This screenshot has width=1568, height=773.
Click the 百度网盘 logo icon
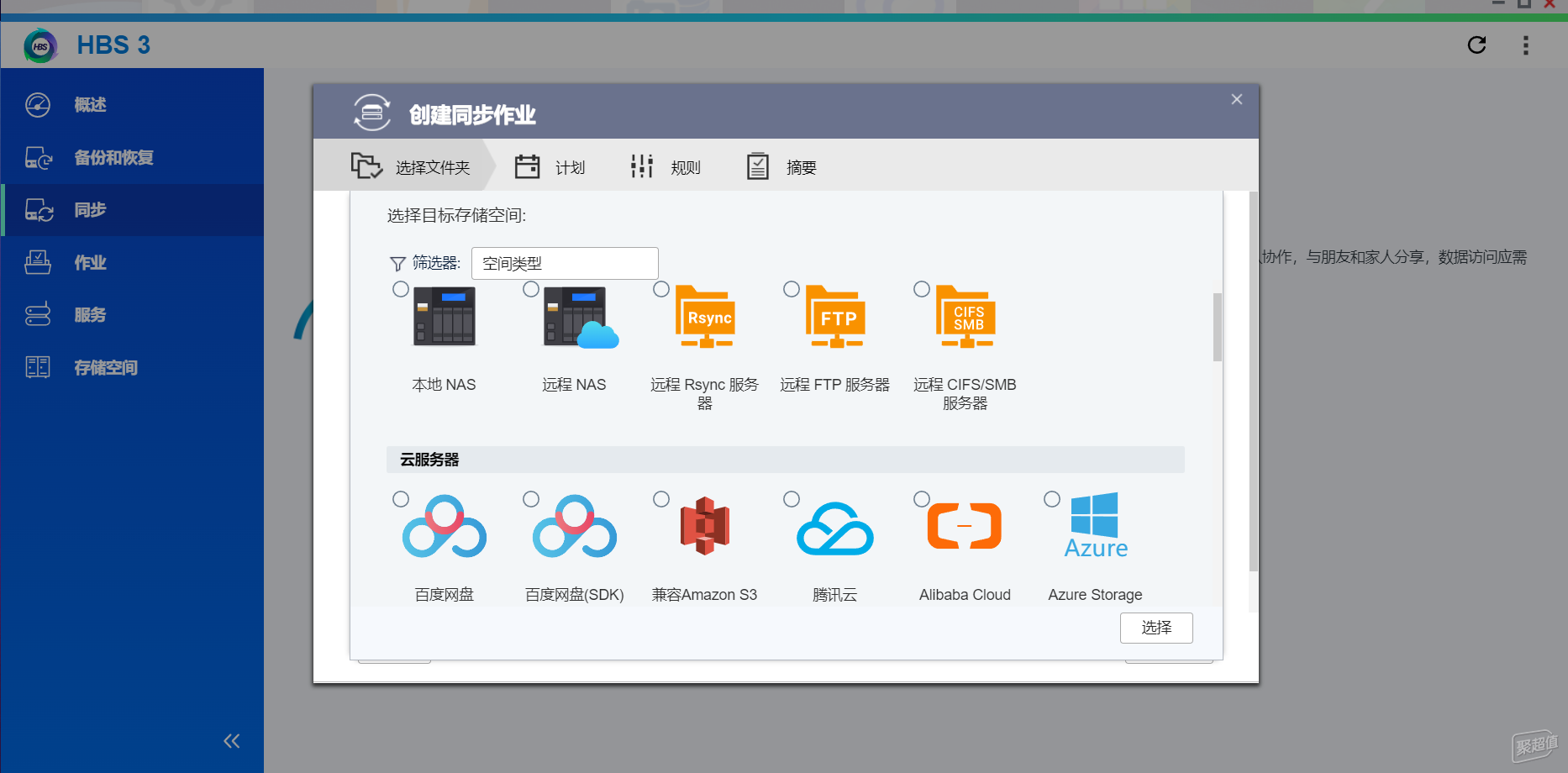point(445,526)
